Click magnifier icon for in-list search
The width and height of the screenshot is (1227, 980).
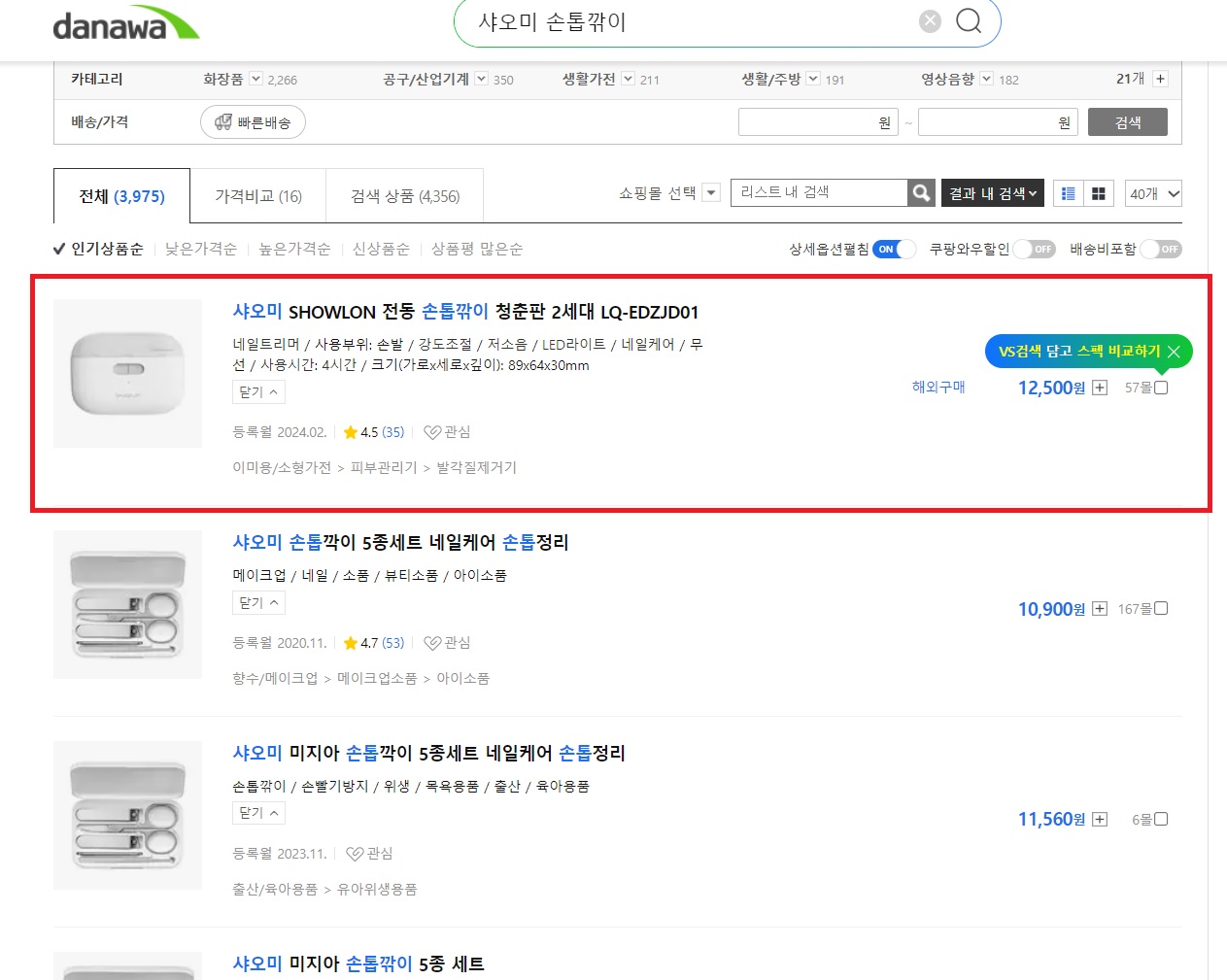click(x=921, y=192)
